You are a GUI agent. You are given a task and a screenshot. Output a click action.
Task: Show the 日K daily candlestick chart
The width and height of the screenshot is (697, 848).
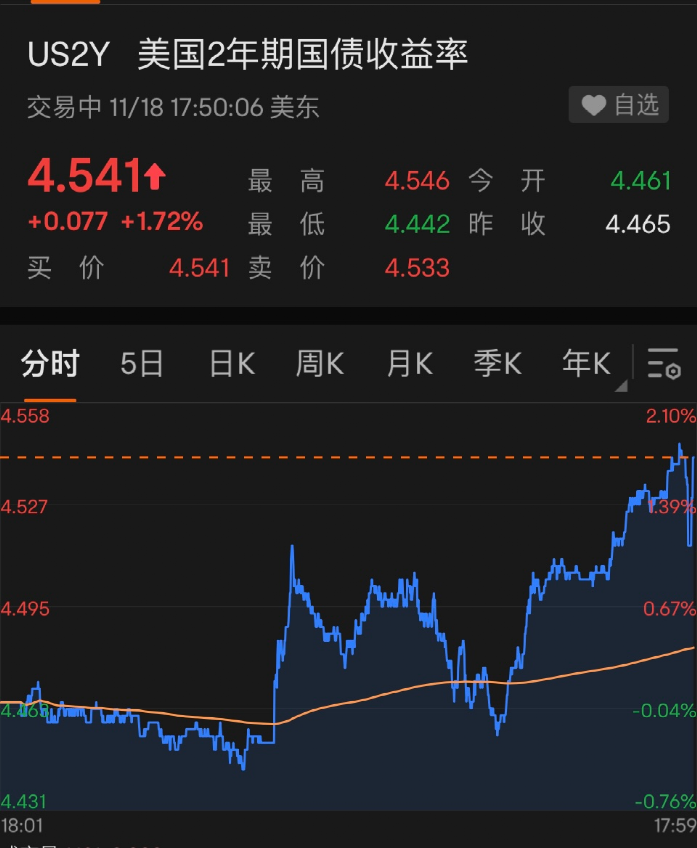point(232,364)
